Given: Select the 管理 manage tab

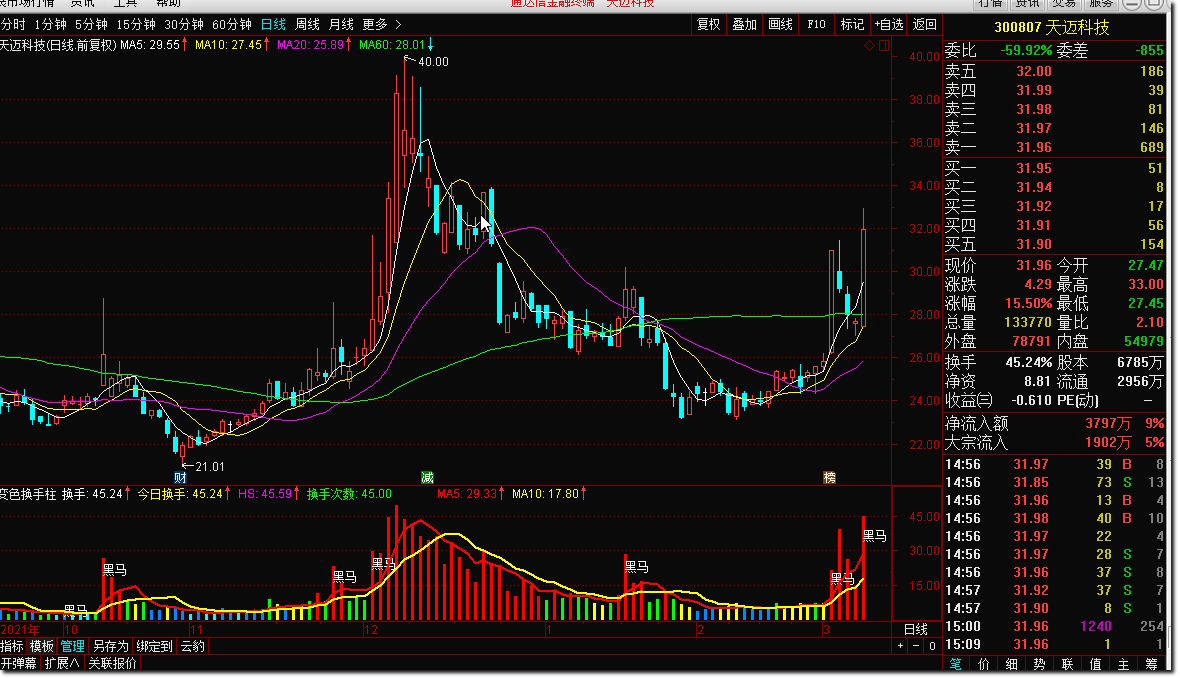Looking at the screenshot, I should [72, 646].
